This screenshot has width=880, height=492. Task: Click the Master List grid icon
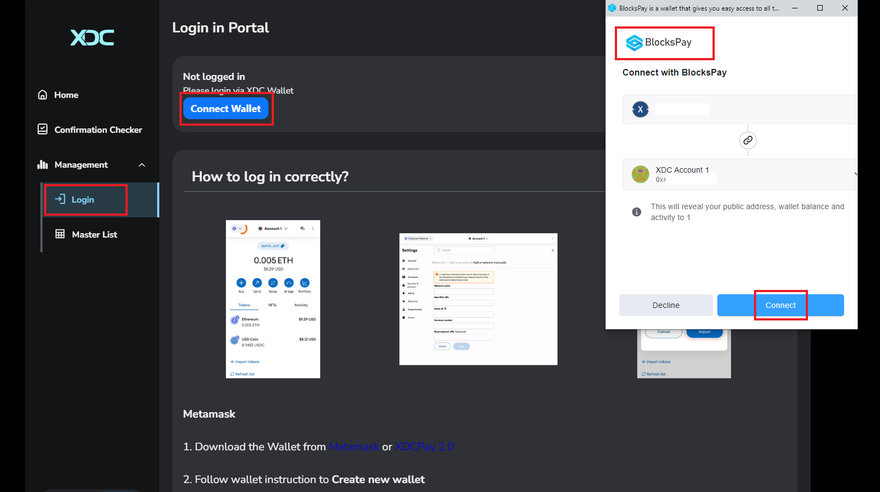click(x=60, y=234)
